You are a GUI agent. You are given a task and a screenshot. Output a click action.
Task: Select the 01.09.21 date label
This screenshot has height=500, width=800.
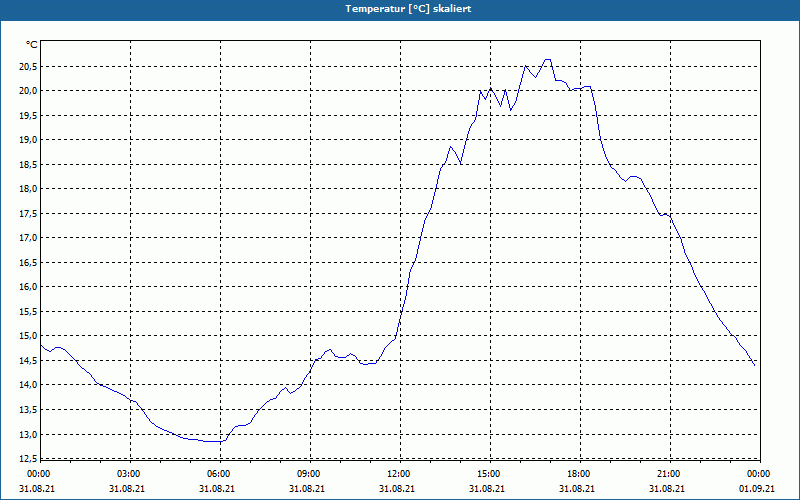757,489
